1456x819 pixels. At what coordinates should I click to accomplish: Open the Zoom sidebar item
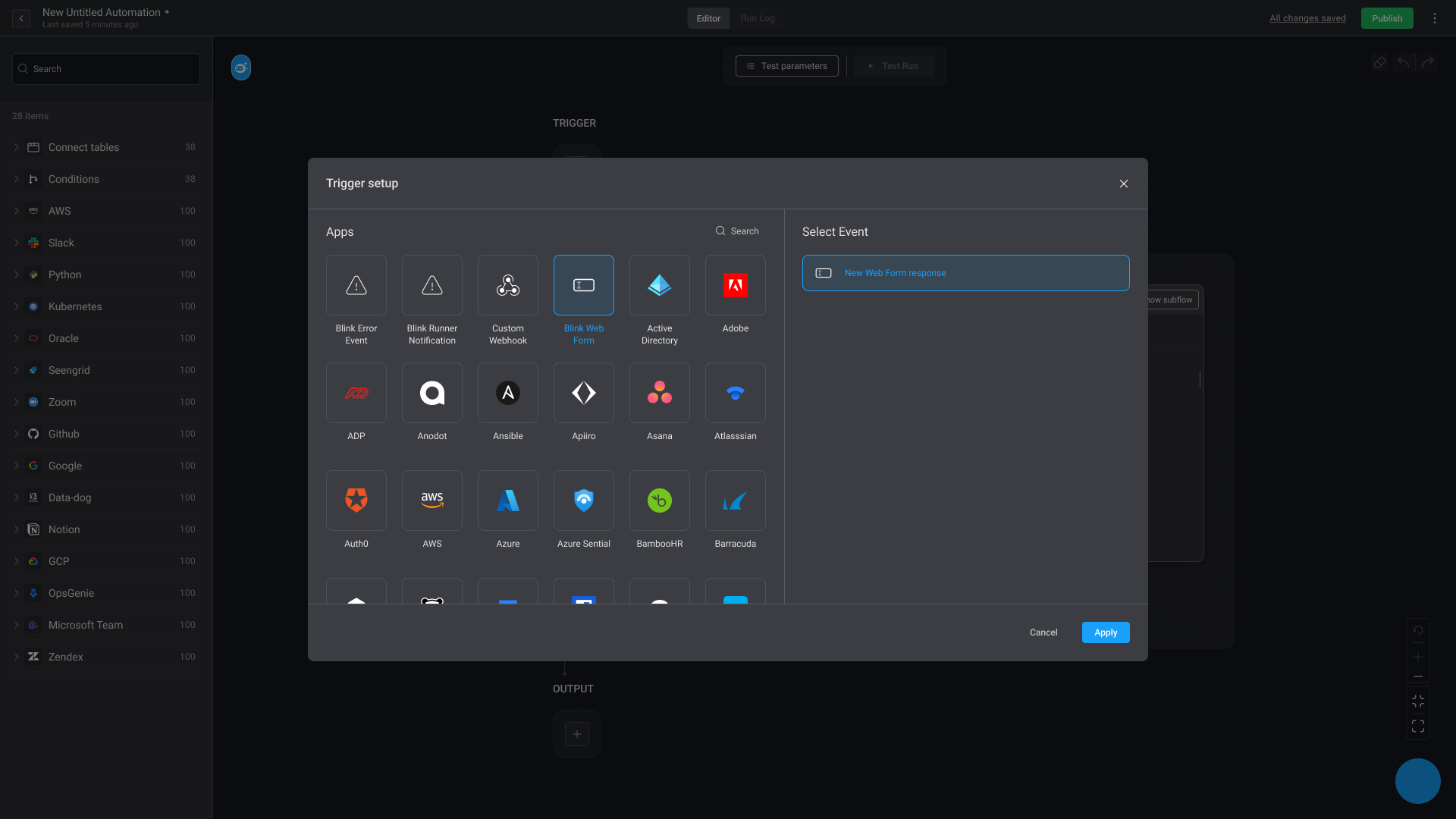pos(106,402)
